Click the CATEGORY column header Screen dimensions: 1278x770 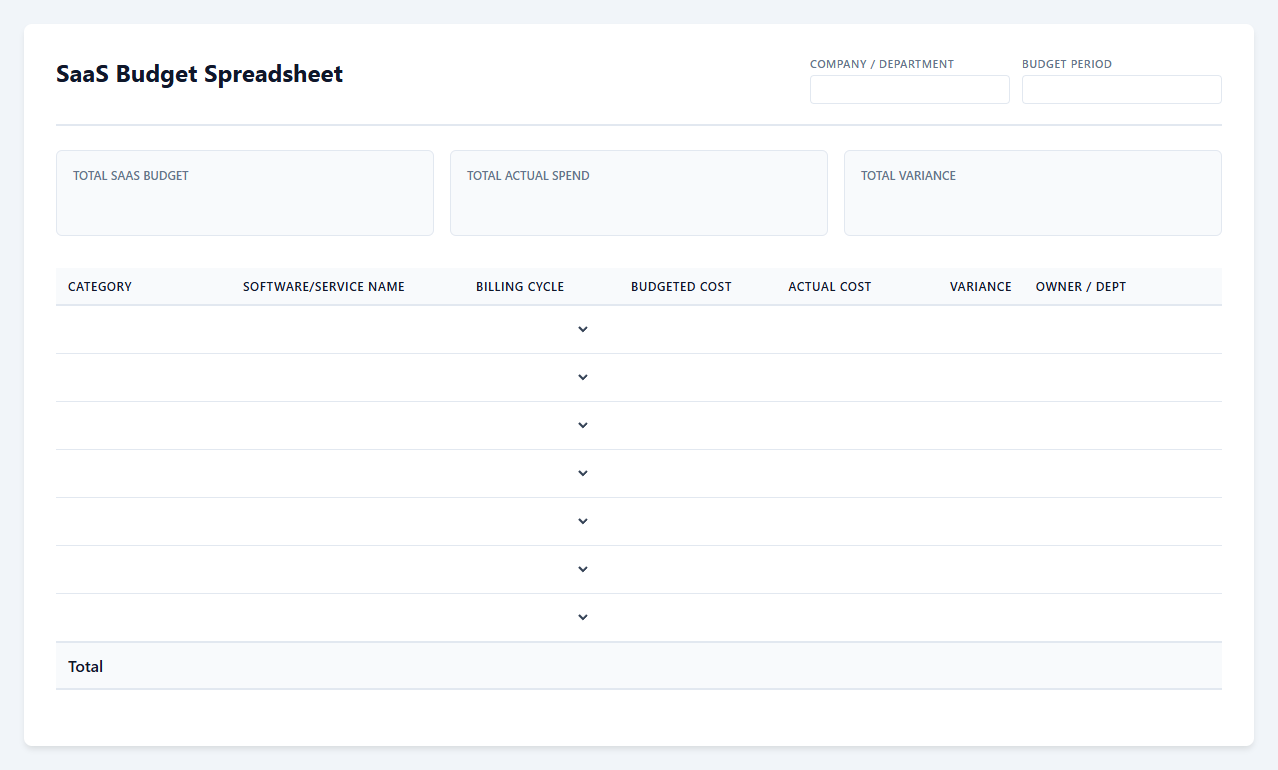[x=100, y=287]
